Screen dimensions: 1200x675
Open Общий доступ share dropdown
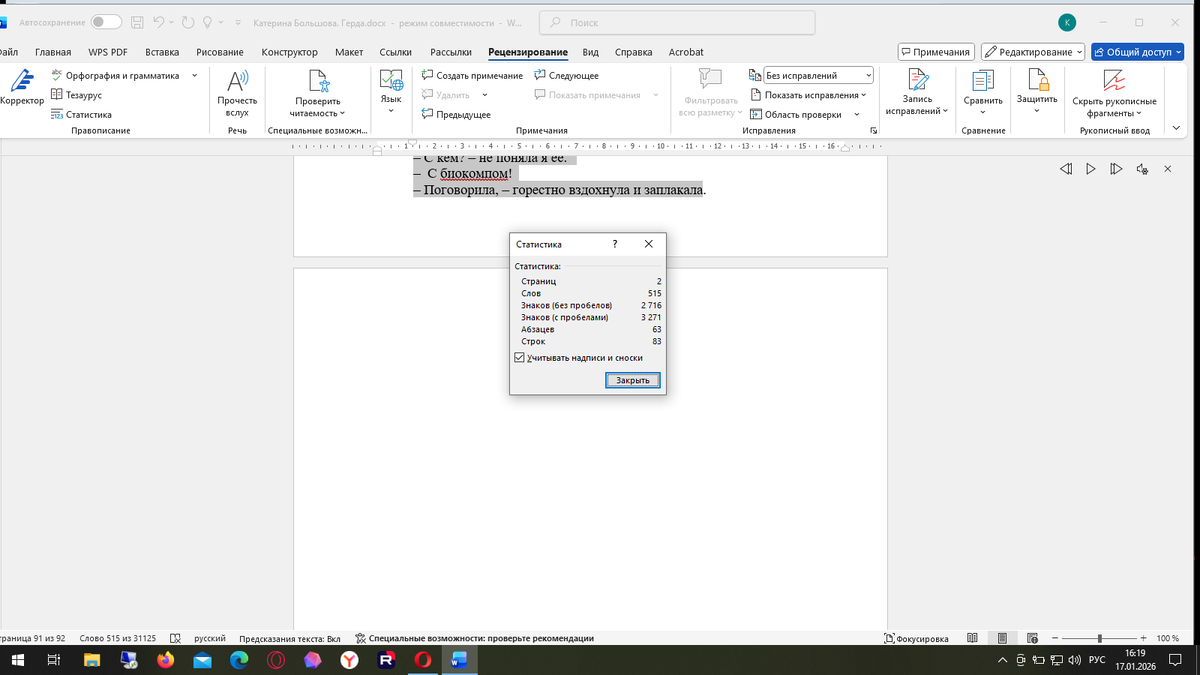(x=1139, y=52)
